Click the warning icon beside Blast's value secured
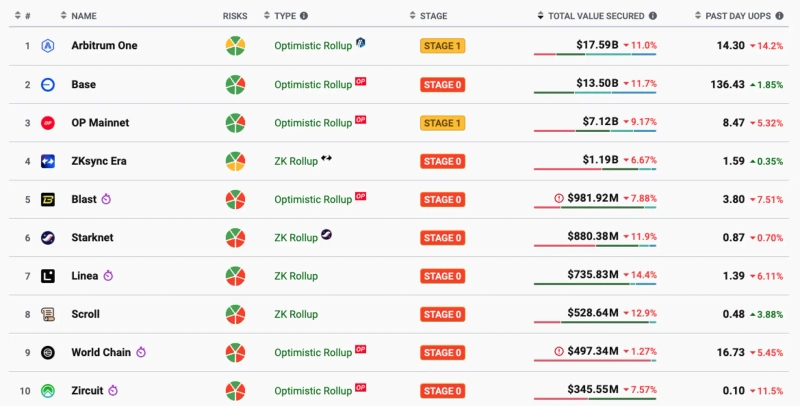Screen dimensions: 800x406 (x=558, y=198)
